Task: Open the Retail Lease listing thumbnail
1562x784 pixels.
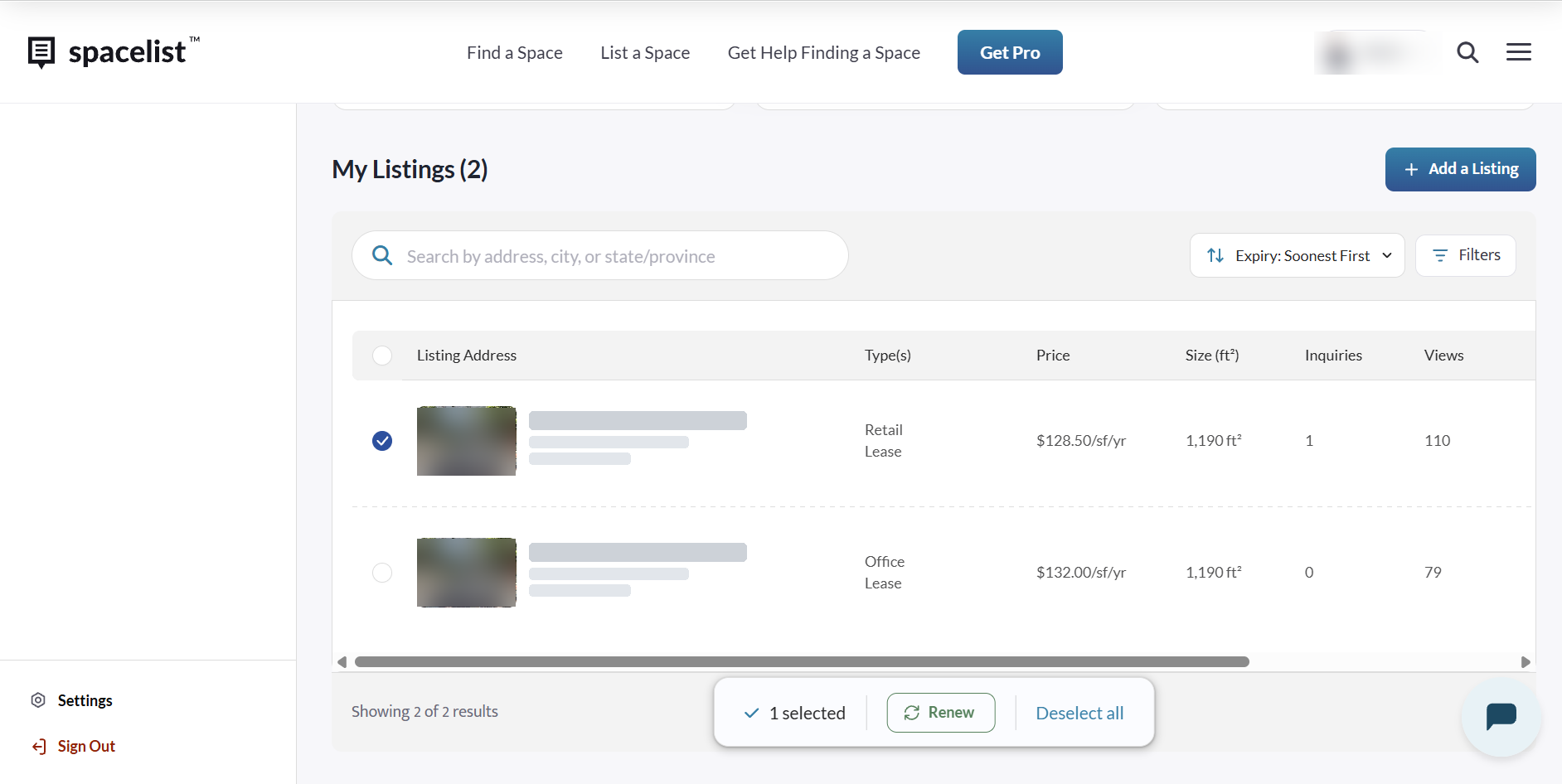Action: click(x=466, y=441)
